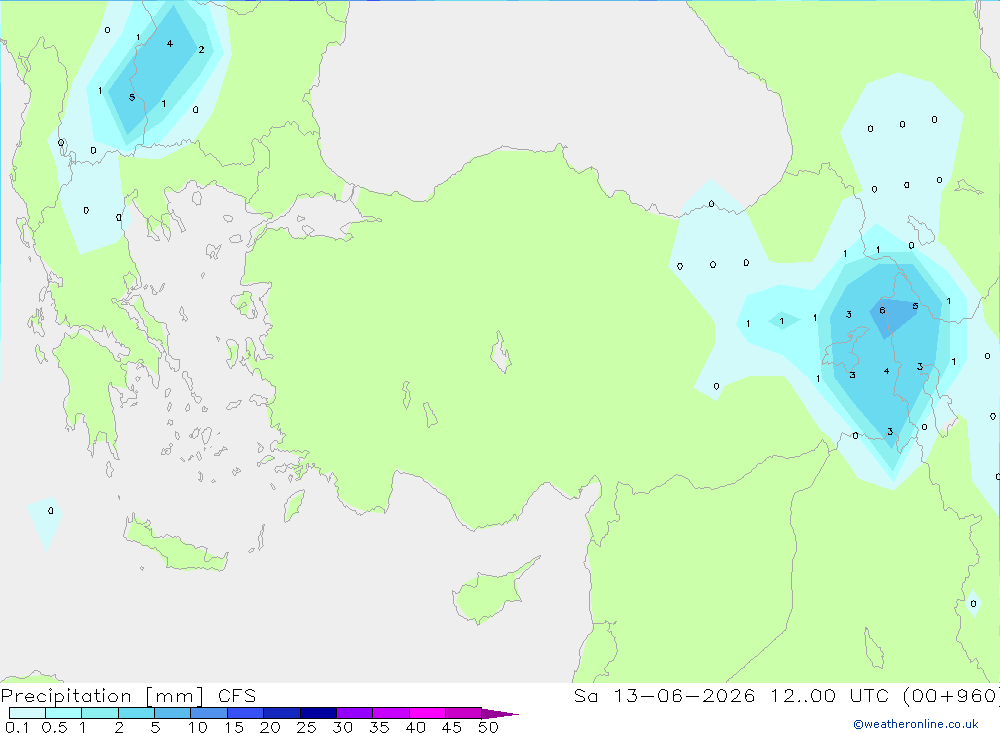Select the 0.1–0.5 mm palest legend swatch
This screenshot has height=733, width=1000.
click(27, 713)
